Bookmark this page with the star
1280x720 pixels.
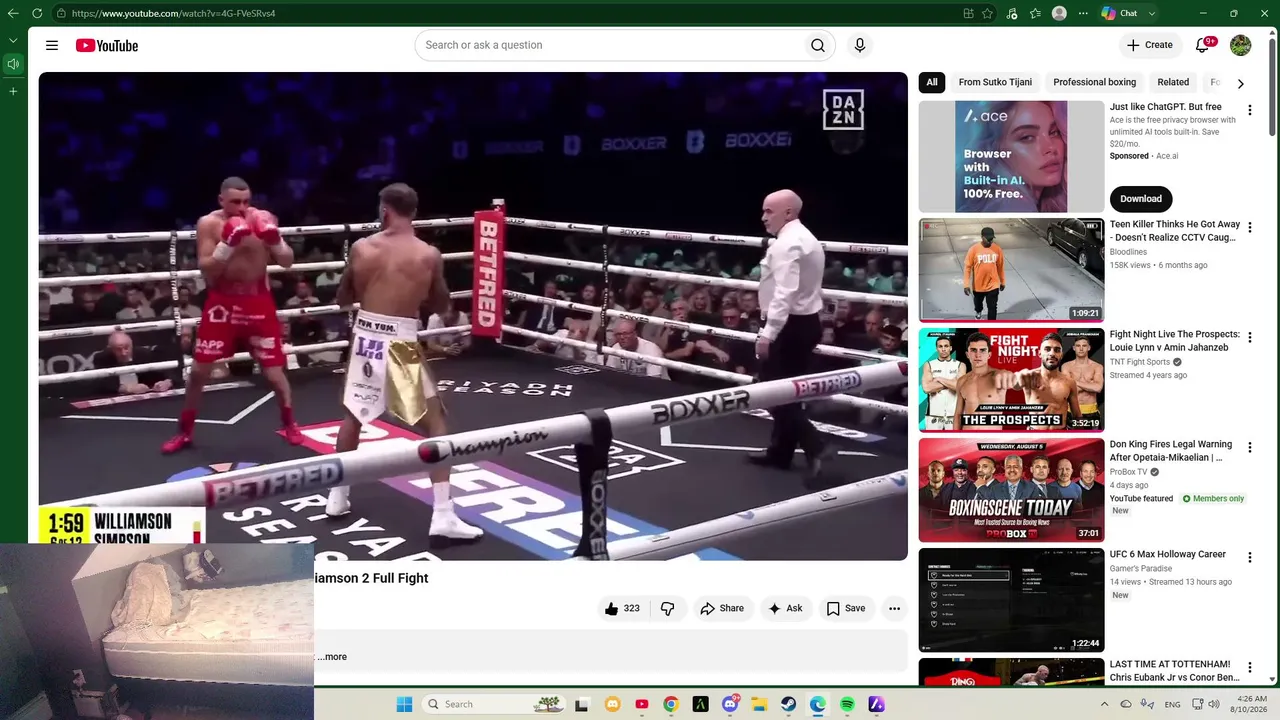click(x=988, y=13)
